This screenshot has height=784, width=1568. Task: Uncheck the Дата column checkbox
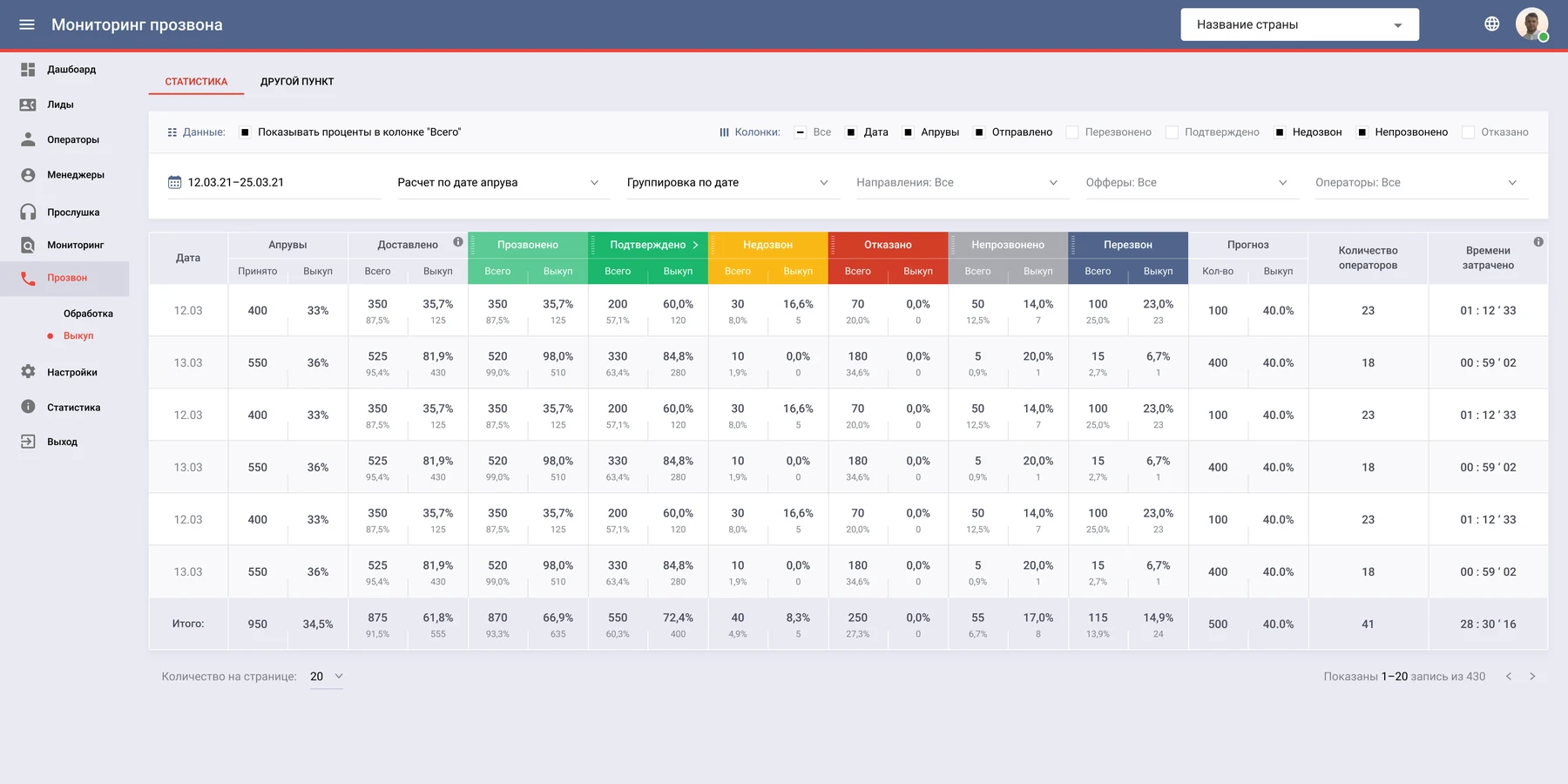851,132
